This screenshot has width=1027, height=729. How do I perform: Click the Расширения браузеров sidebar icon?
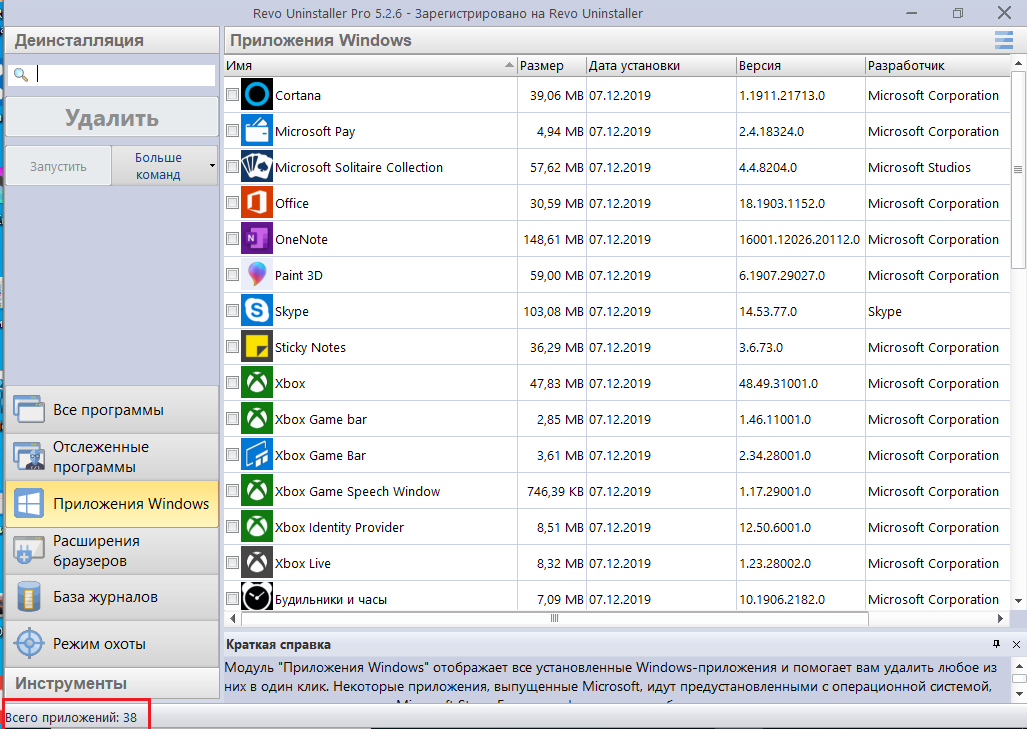(x=29, y=550)
